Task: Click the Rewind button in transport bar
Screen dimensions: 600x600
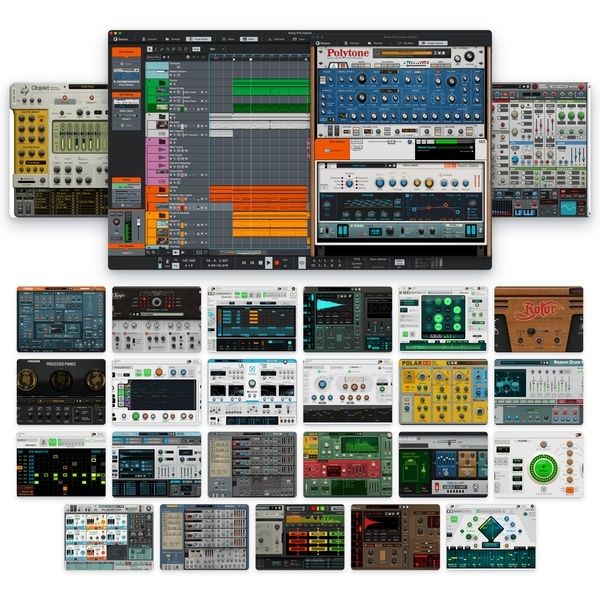Action: coord(244,263)
